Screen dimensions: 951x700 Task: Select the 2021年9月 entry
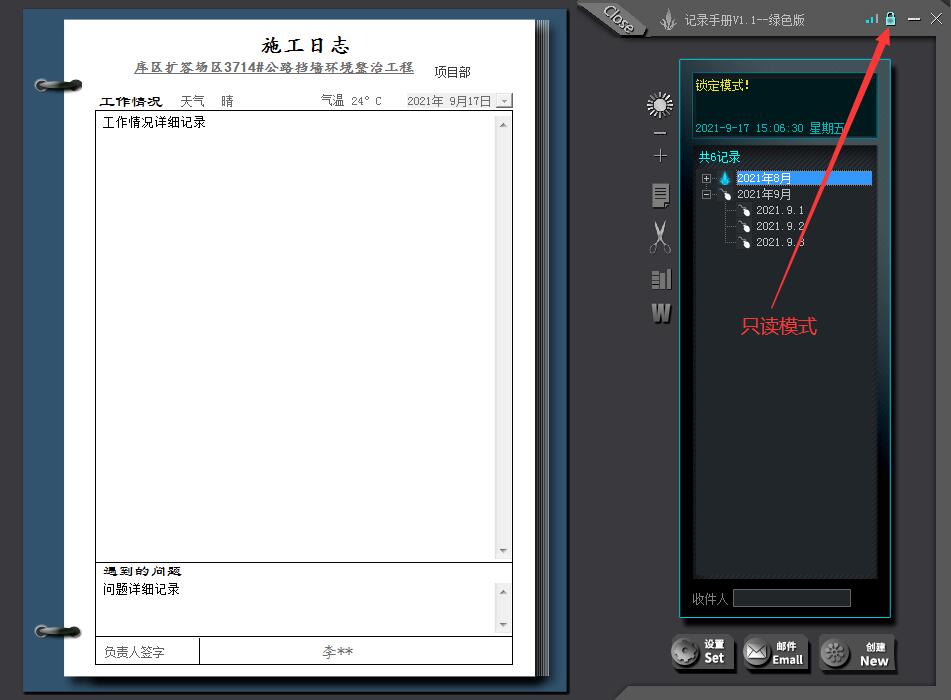pos(764,194)
